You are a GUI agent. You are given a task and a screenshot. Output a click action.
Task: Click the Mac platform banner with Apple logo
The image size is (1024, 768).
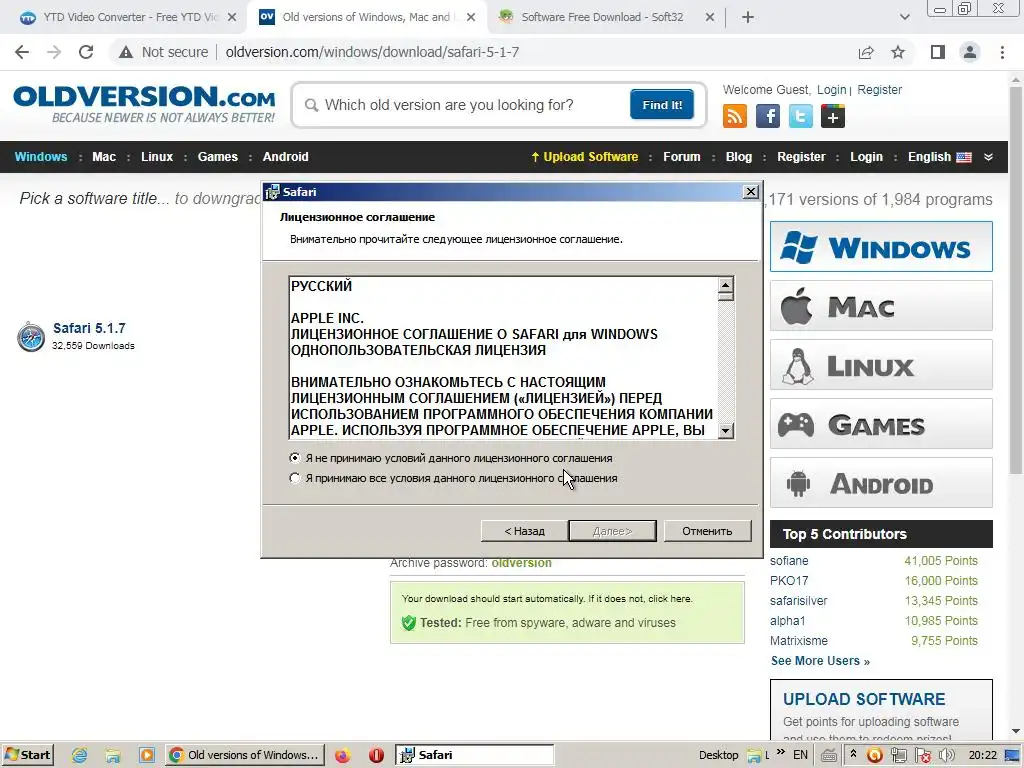click(881, 306)
